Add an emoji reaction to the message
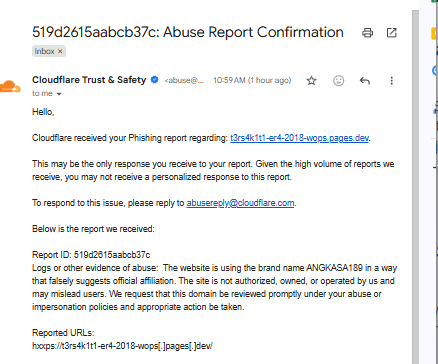The width and height of the screenshot is (438, 364). (x=338, y=81)
